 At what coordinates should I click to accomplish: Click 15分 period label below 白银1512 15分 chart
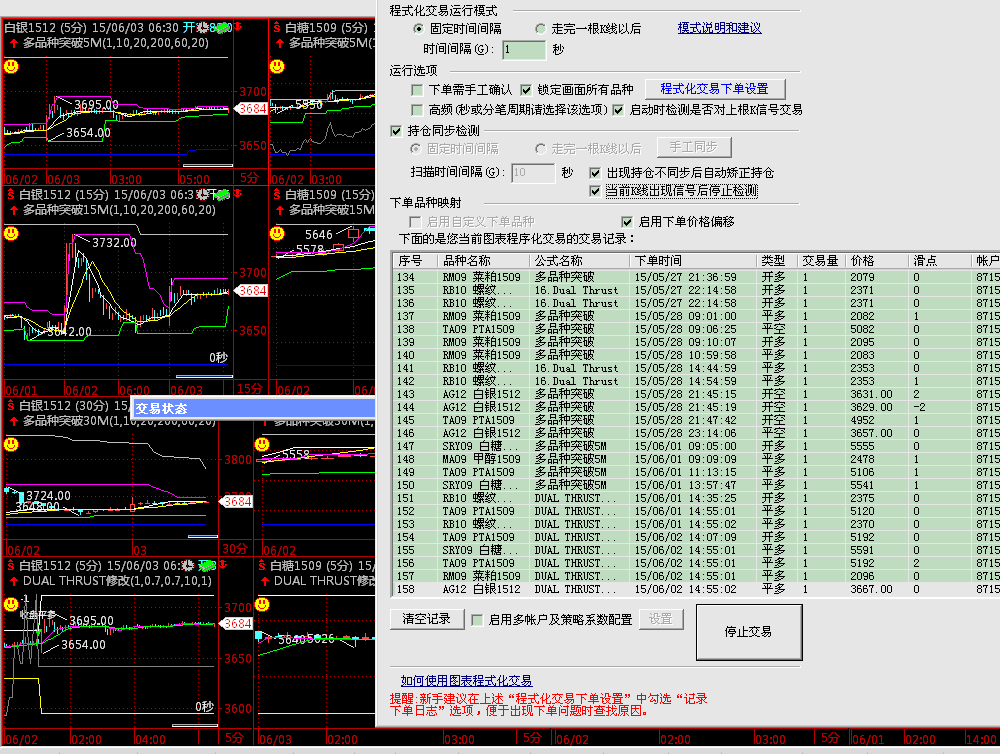[249, 388]
